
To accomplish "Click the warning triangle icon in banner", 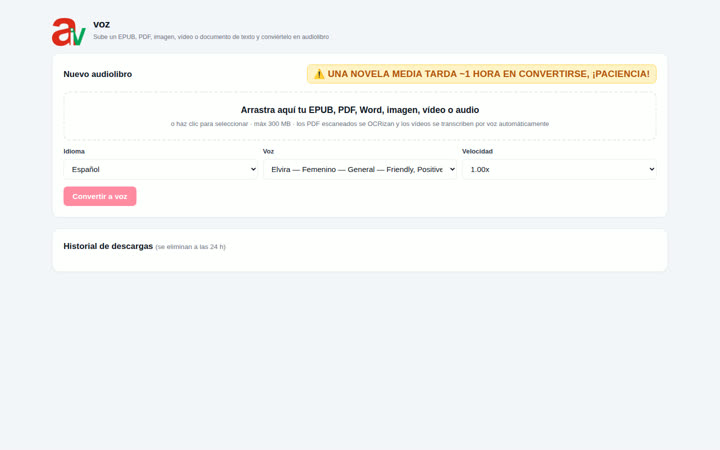I will tap(319, 74).
